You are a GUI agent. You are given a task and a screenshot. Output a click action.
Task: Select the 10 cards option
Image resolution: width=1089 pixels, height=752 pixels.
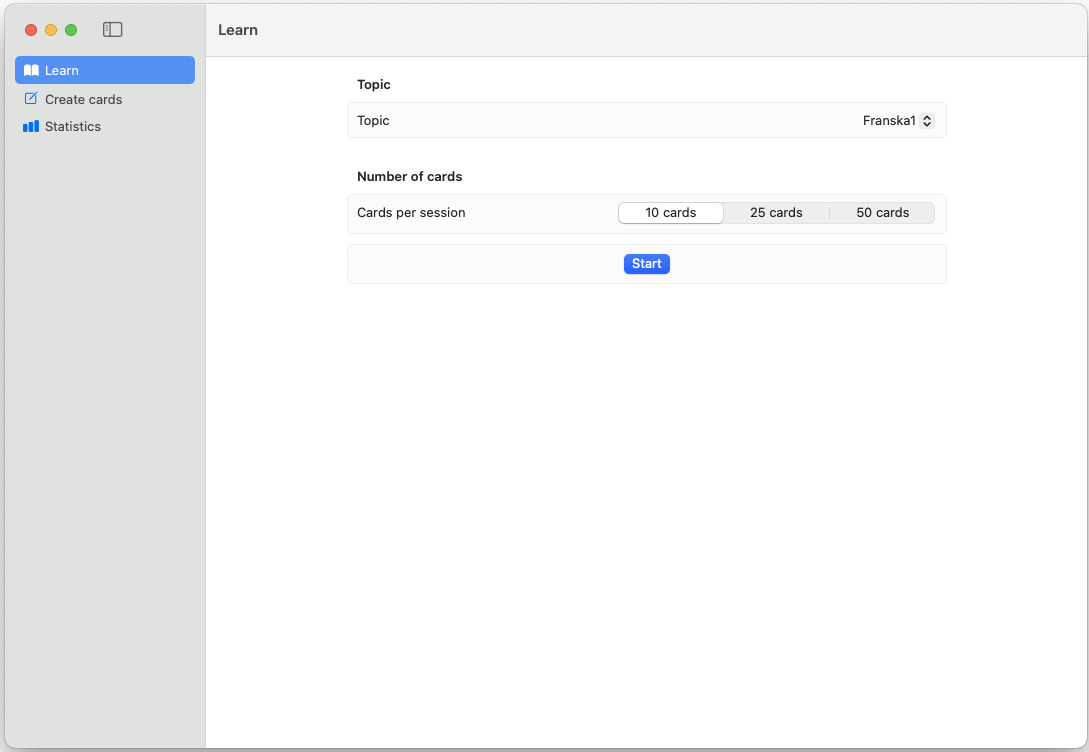[x=670, y=213]
